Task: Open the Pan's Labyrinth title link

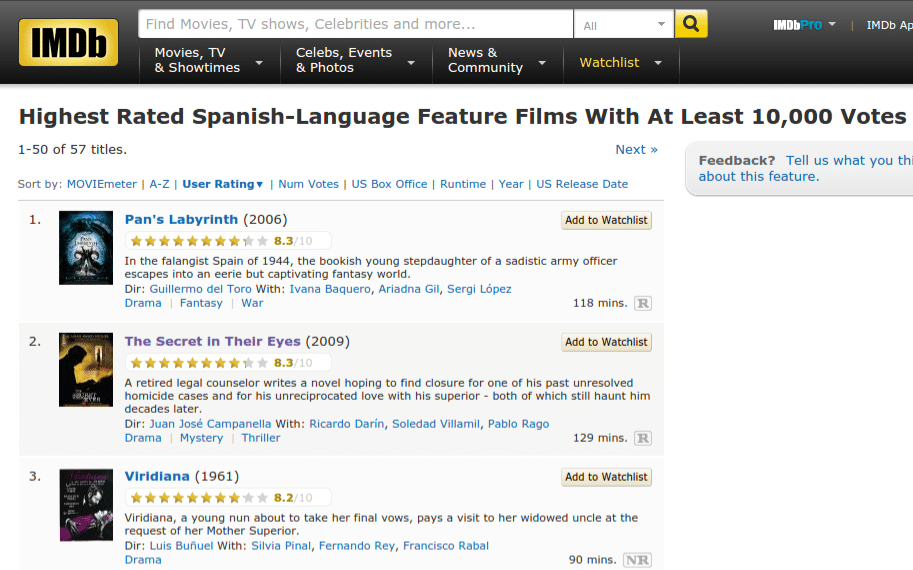Action: tap(181, 219)
